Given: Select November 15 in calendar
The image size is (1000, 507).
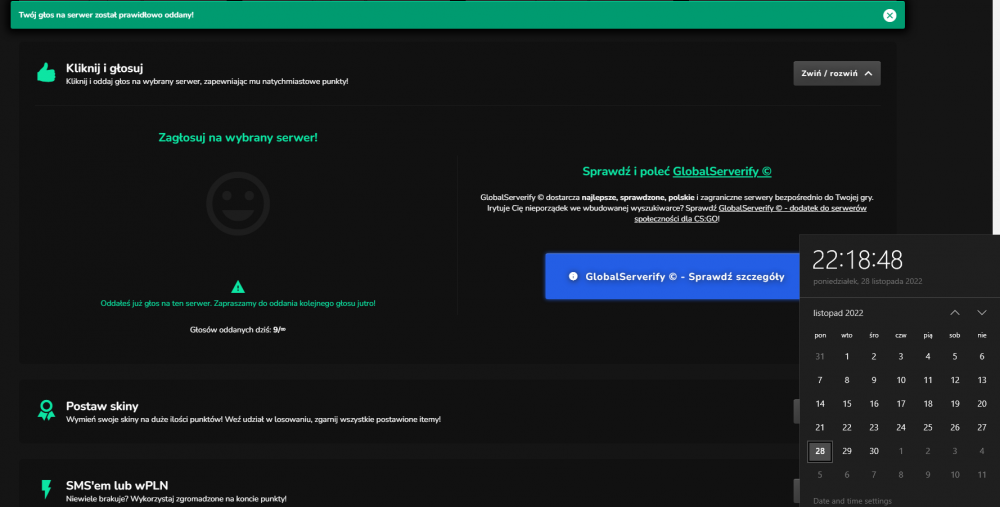Looking at the screenshot, I should (x=846, y=404).
